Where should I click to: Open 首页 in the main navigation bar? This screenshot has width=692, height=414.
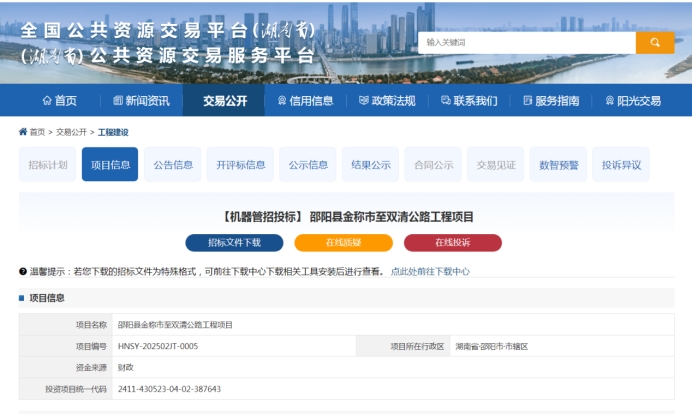(x=59, y=101)
